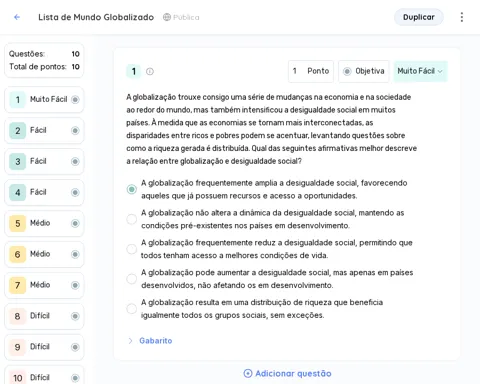This screenshot has width=480, height=384.
Task: Open the Objetiva question type selector
Action: click(x=364, y=71)
